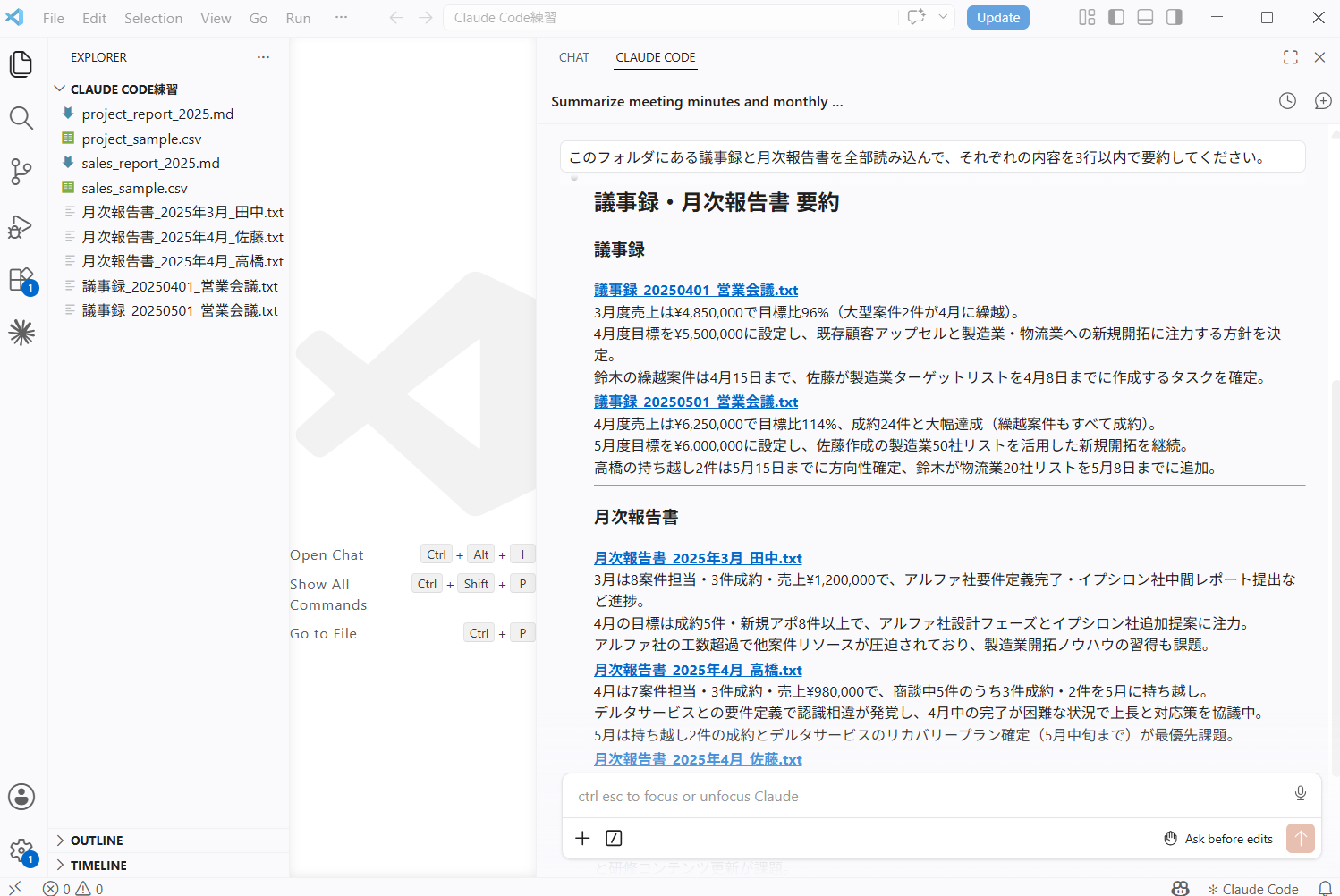
Task: Start a new conversation with plus bubble icon
Action: (x=1323, y=101)
